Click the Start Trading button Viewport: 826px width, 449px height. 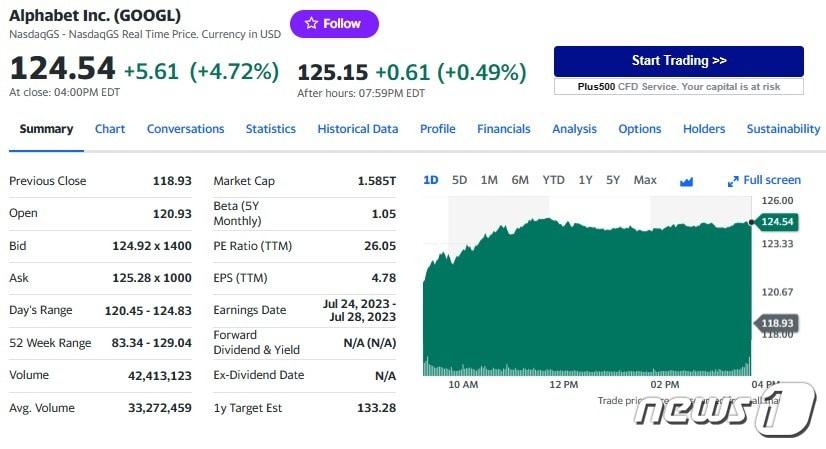(x=678, y=61)
